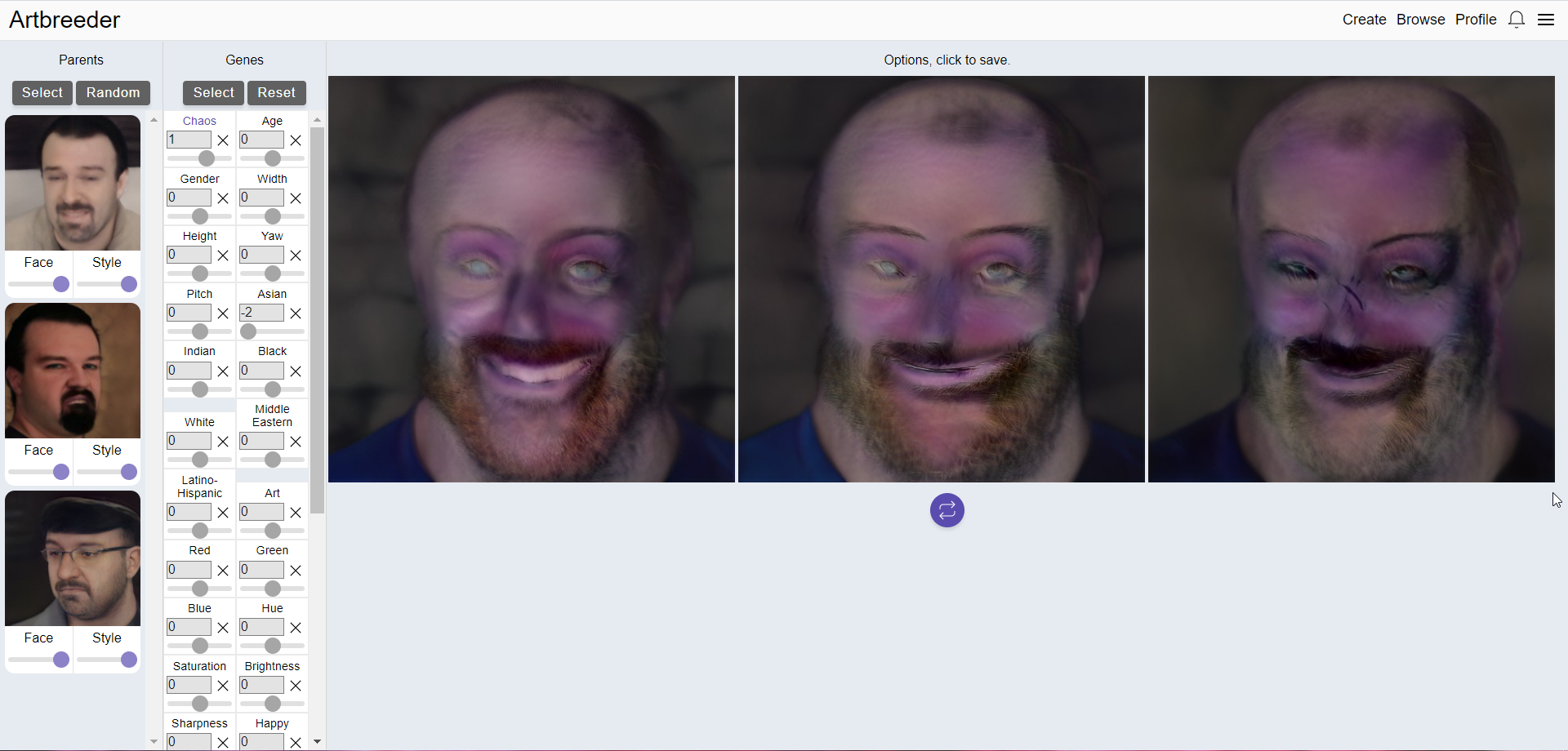
Task: Click the Random parents button
Action: click(113, 93)
